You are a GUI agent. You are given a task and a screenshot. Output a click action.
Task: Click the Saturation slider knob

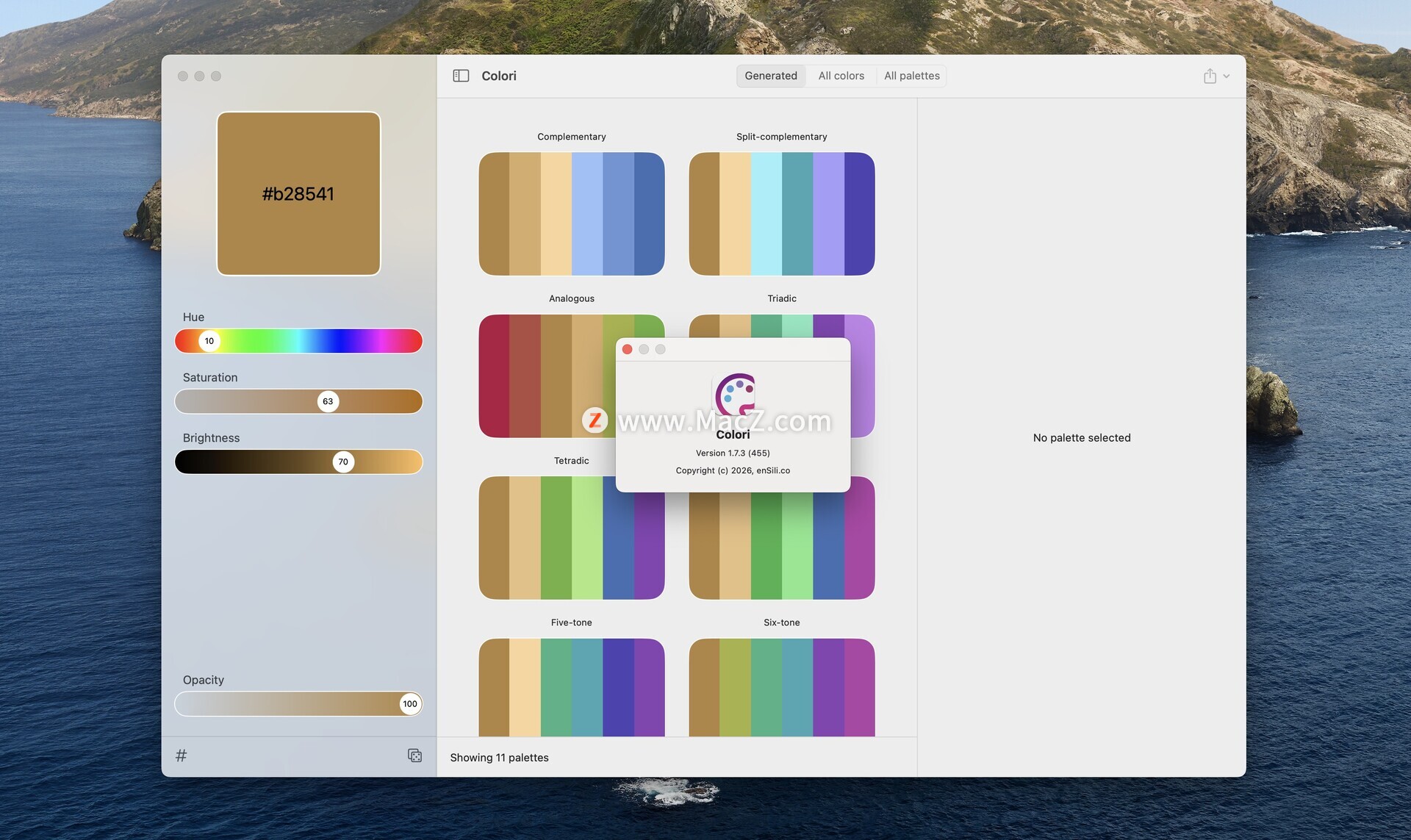[328, 401]
